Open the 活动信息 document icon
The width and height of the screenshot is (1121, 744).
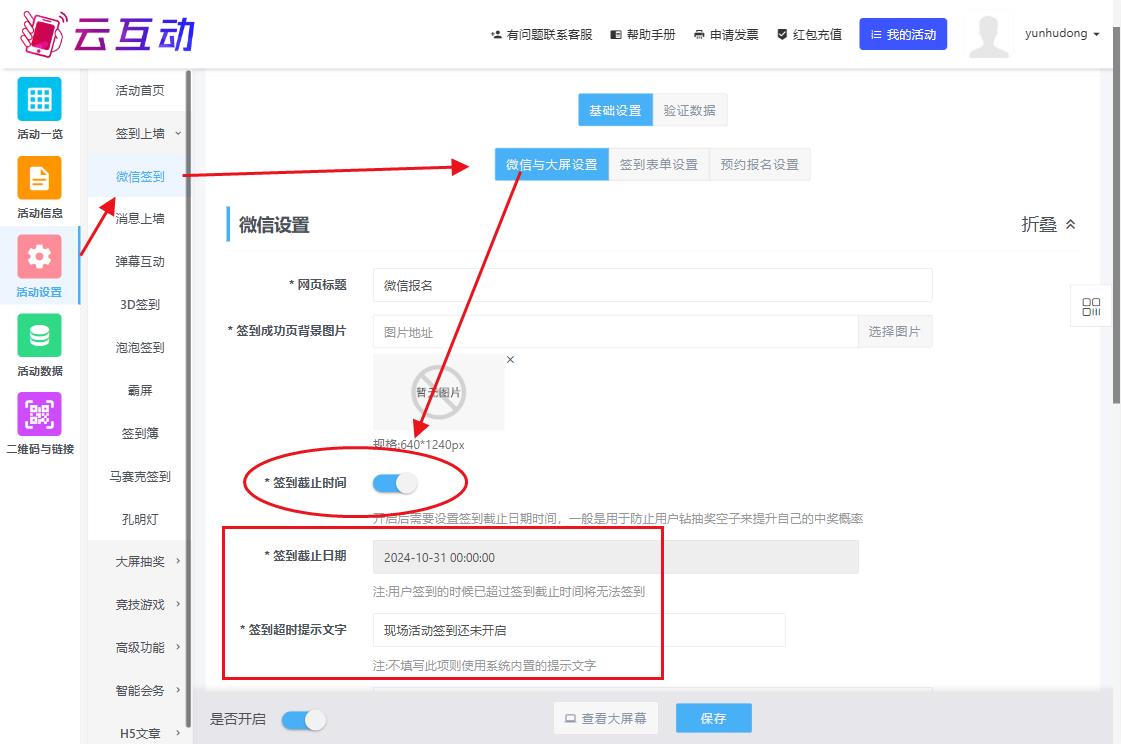pos(39,178)
